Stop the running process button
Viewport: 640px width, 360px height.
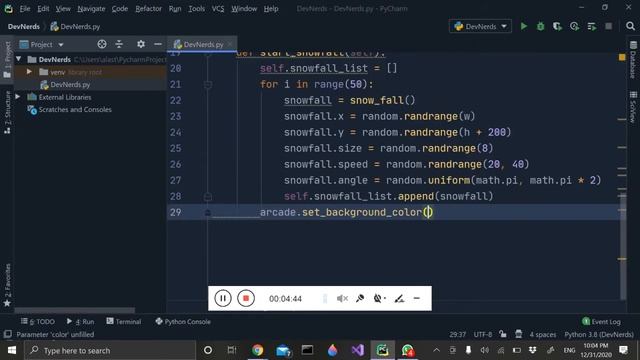(609, 27)
